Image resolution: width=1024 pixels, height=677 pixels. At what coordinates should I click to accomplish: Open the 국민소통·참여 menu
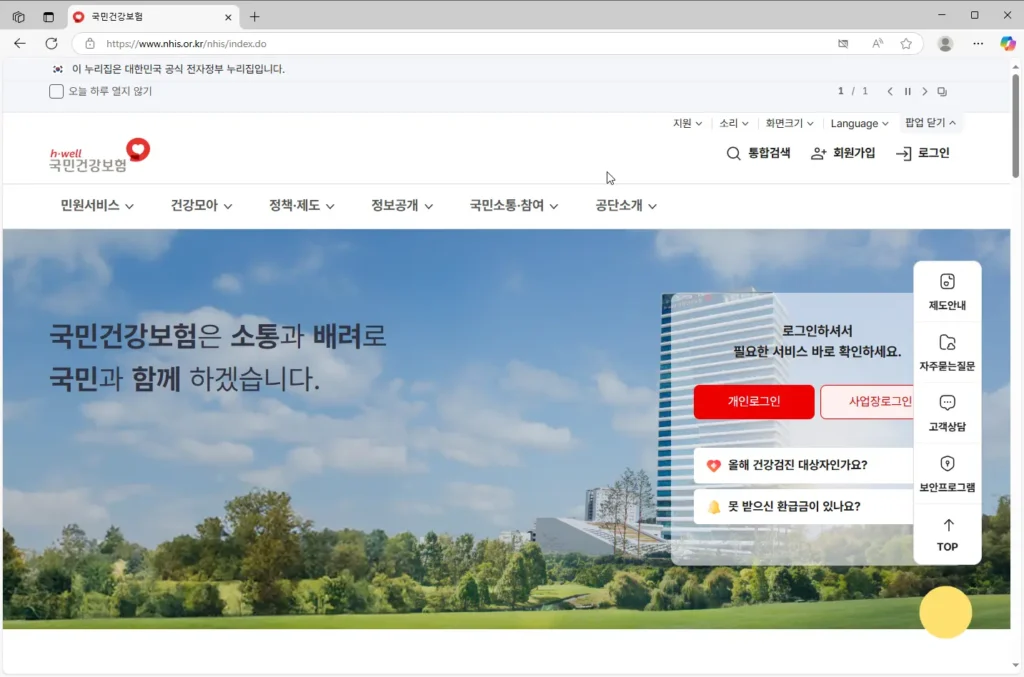[513, 206]
